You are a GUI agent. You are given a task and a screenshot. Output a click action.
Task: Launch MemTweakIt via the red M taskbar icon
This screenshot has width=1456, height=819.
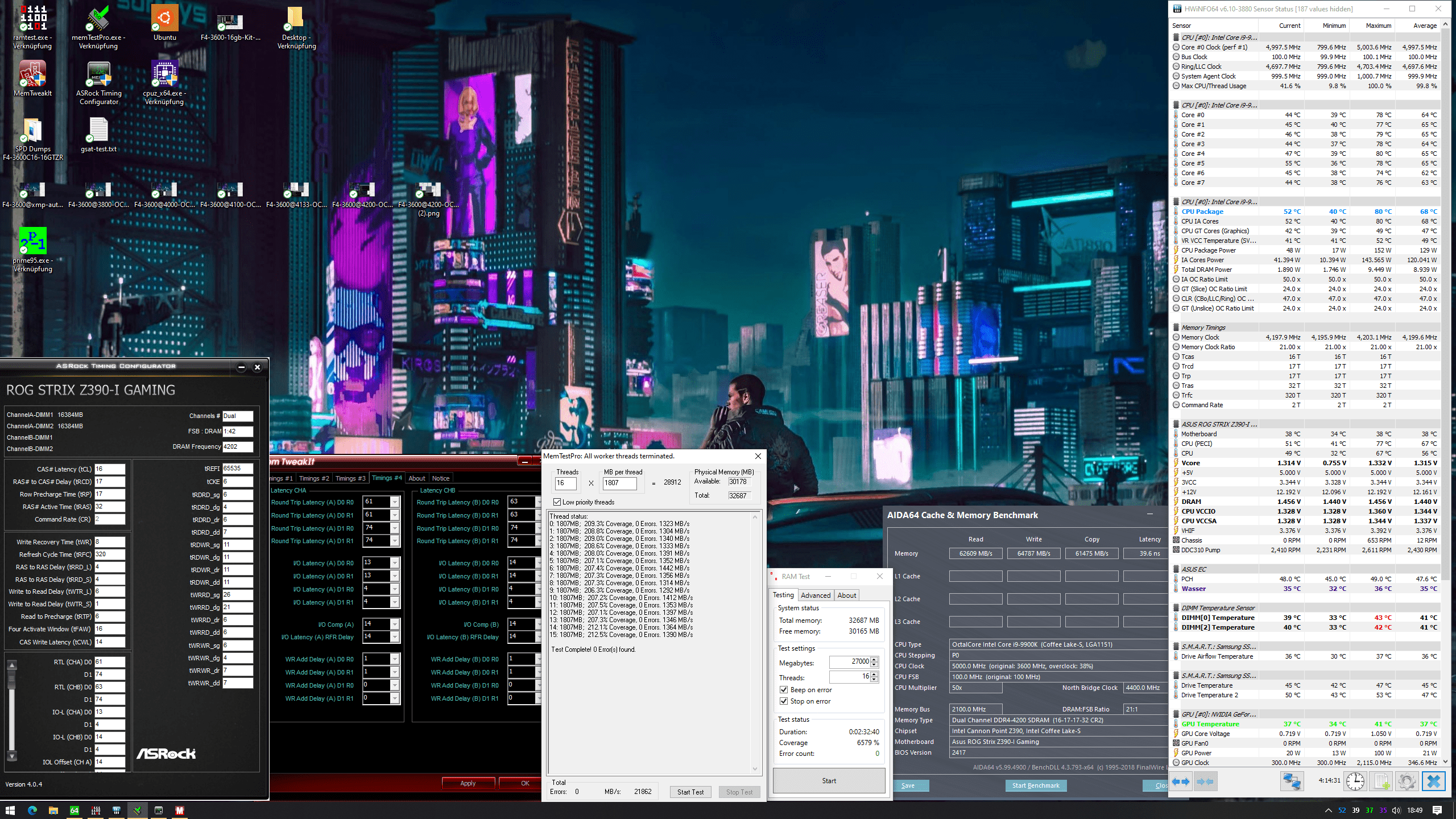tap(181, 810)
